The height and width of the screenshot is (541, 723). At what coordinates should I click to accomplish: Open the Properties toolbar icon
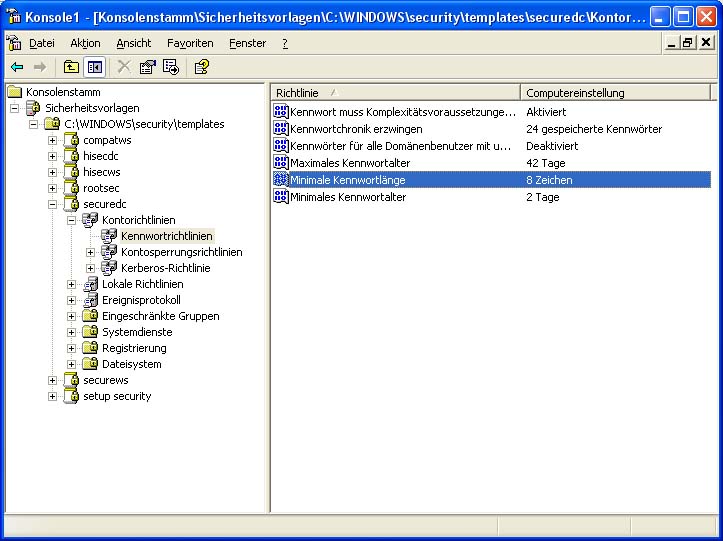tap(148, 67)
